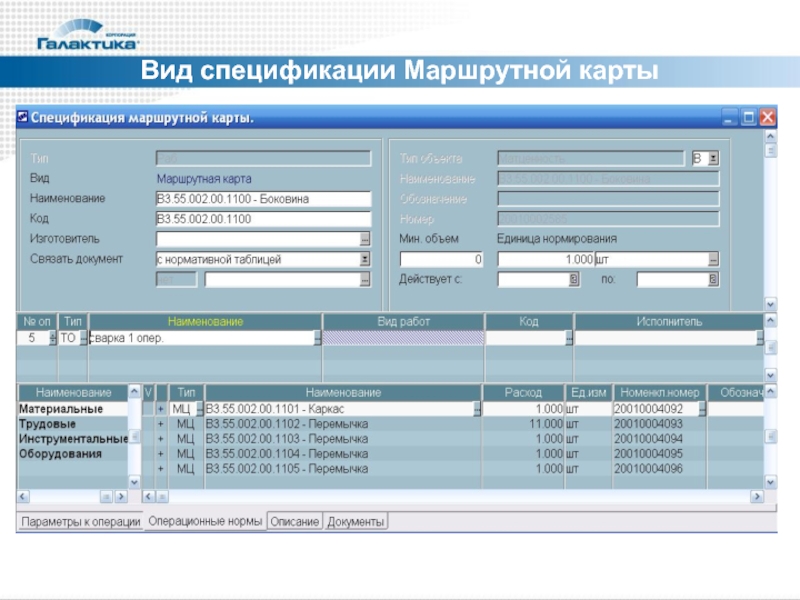Open the Единица нормирования lookup button
Viewport: 800px width, 600px height.
click(x=713, y=259)
